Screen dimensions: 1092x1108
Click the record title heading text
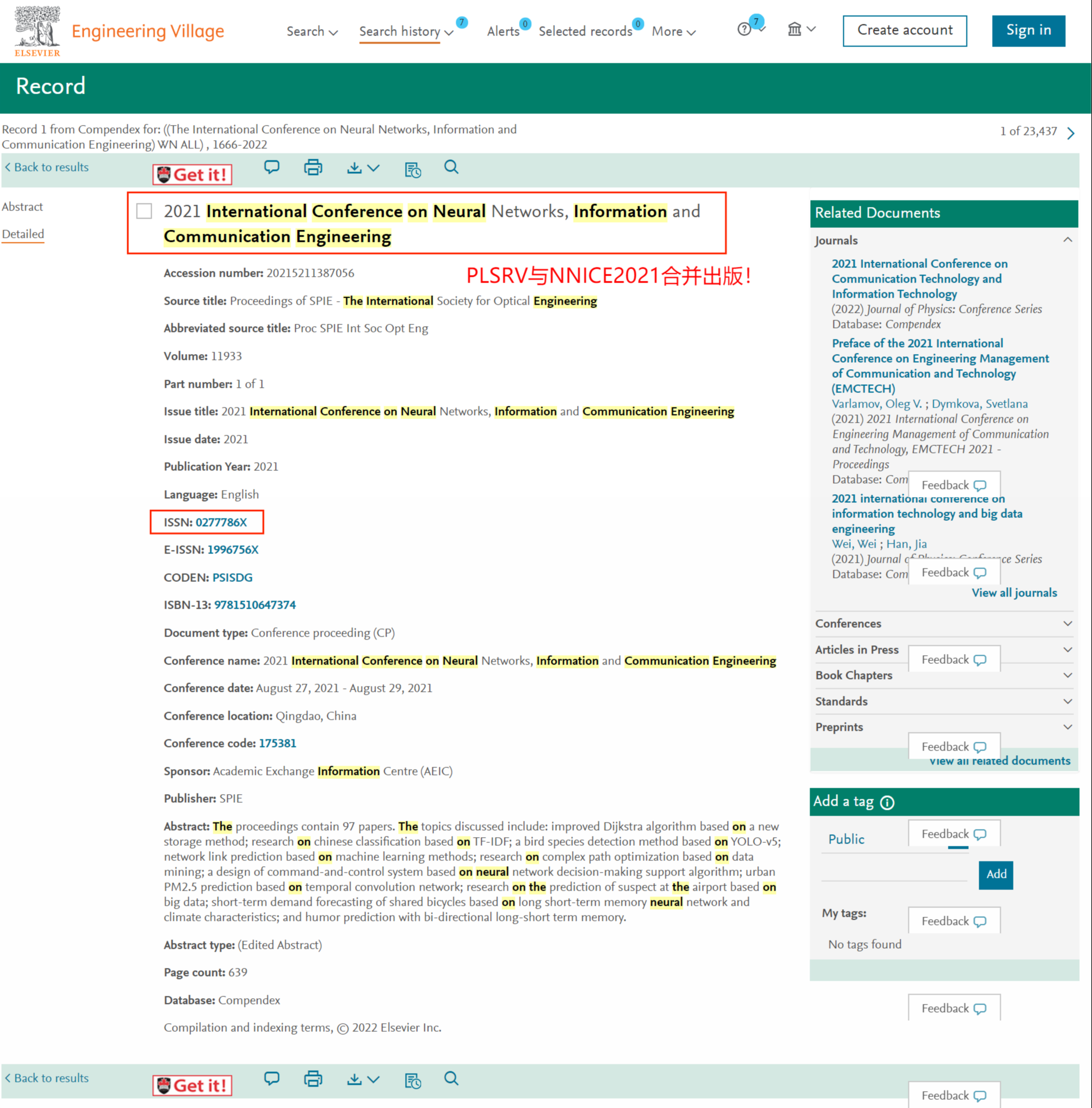(x=432, y=224)
